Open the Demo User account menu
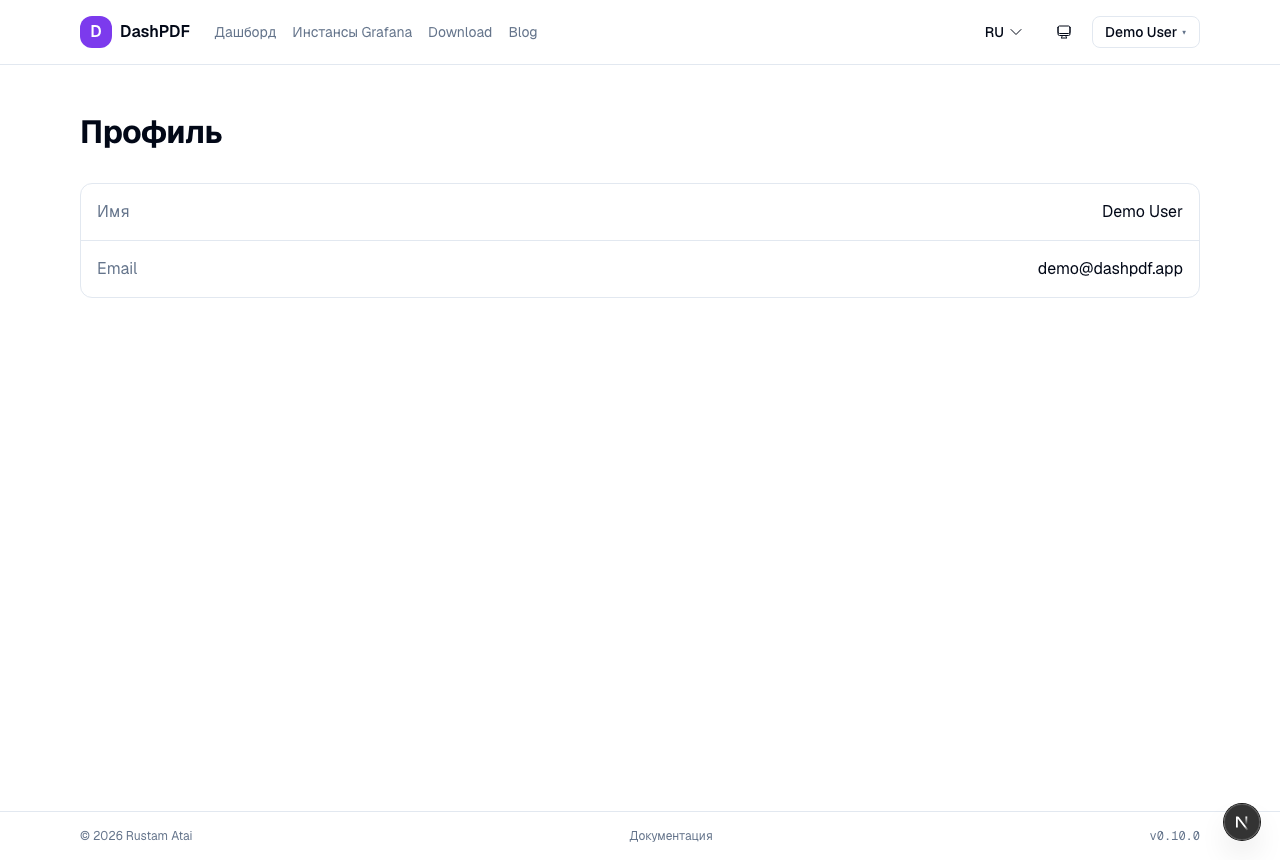This screenshot has height=860, width=1280. (1146, 32)
